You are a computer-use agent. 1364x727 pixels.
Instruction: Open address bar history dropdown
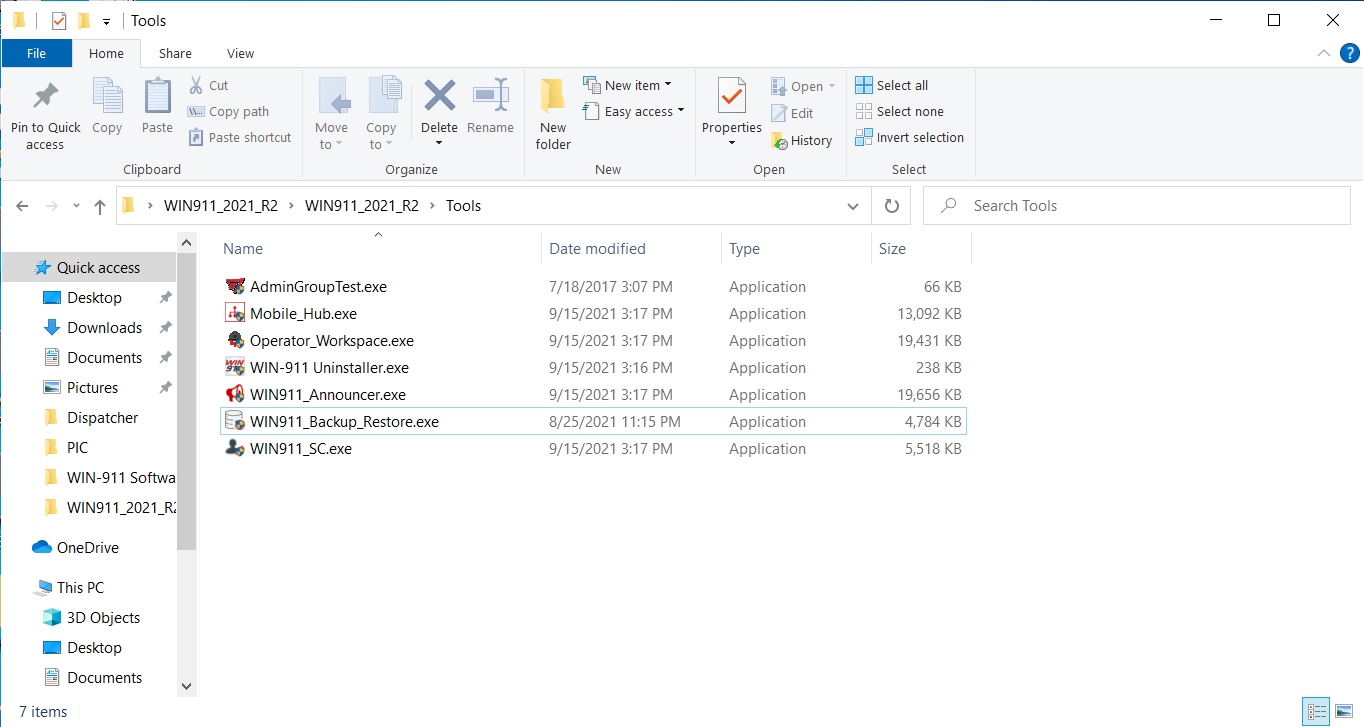pyautogui.click(x=853, y=206)
